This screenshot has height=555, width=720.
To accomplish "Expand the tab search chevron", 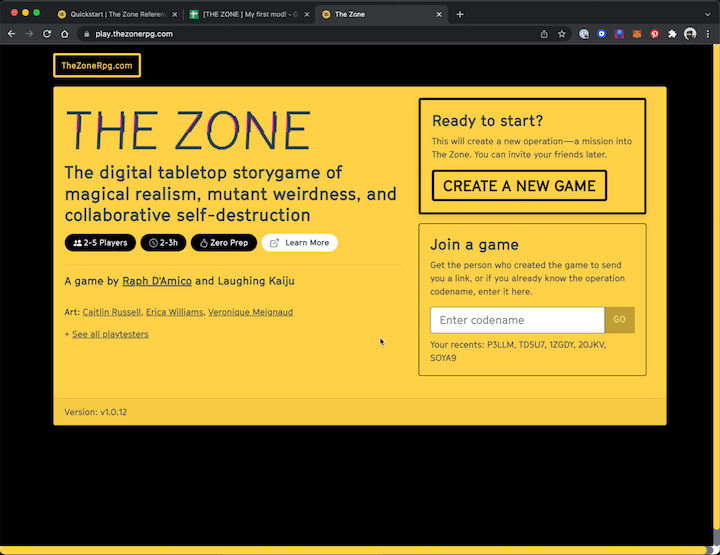I will coord(708,14).
